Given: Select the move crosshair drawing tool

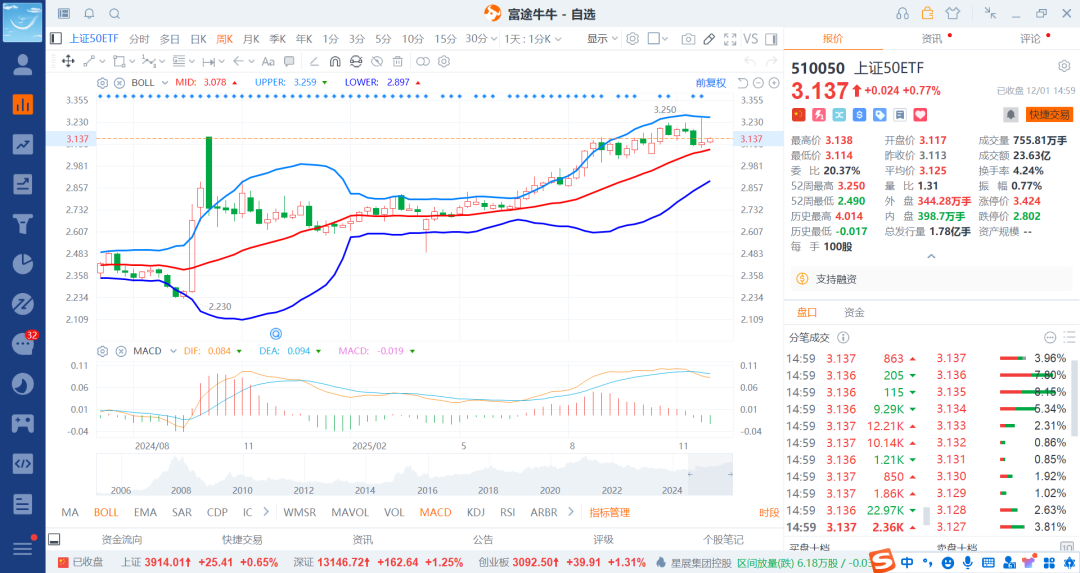Looking at the screenshot, I should coord(68,61).
